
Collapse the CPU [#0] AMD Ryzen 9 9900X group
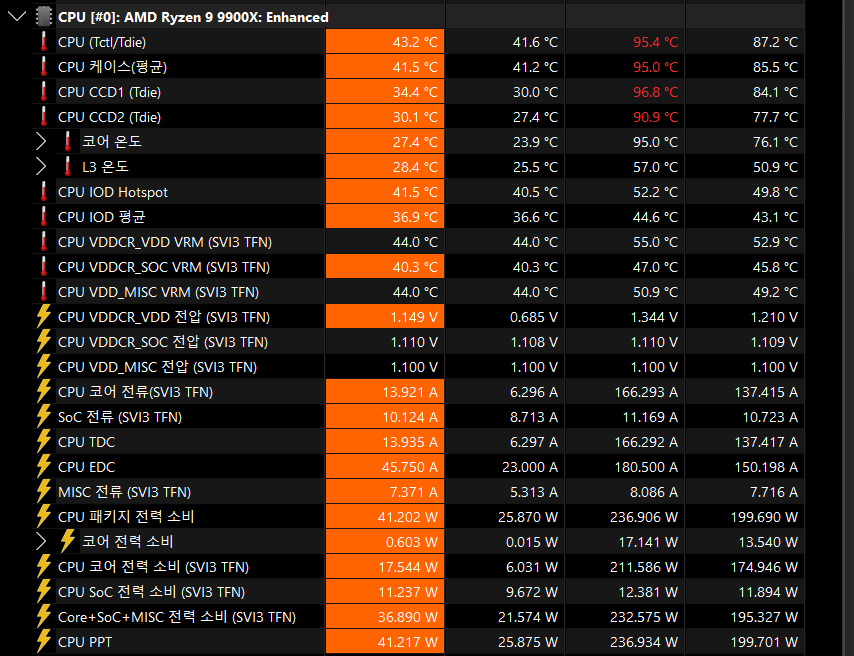pyautogui.click(x=17, y=16)
